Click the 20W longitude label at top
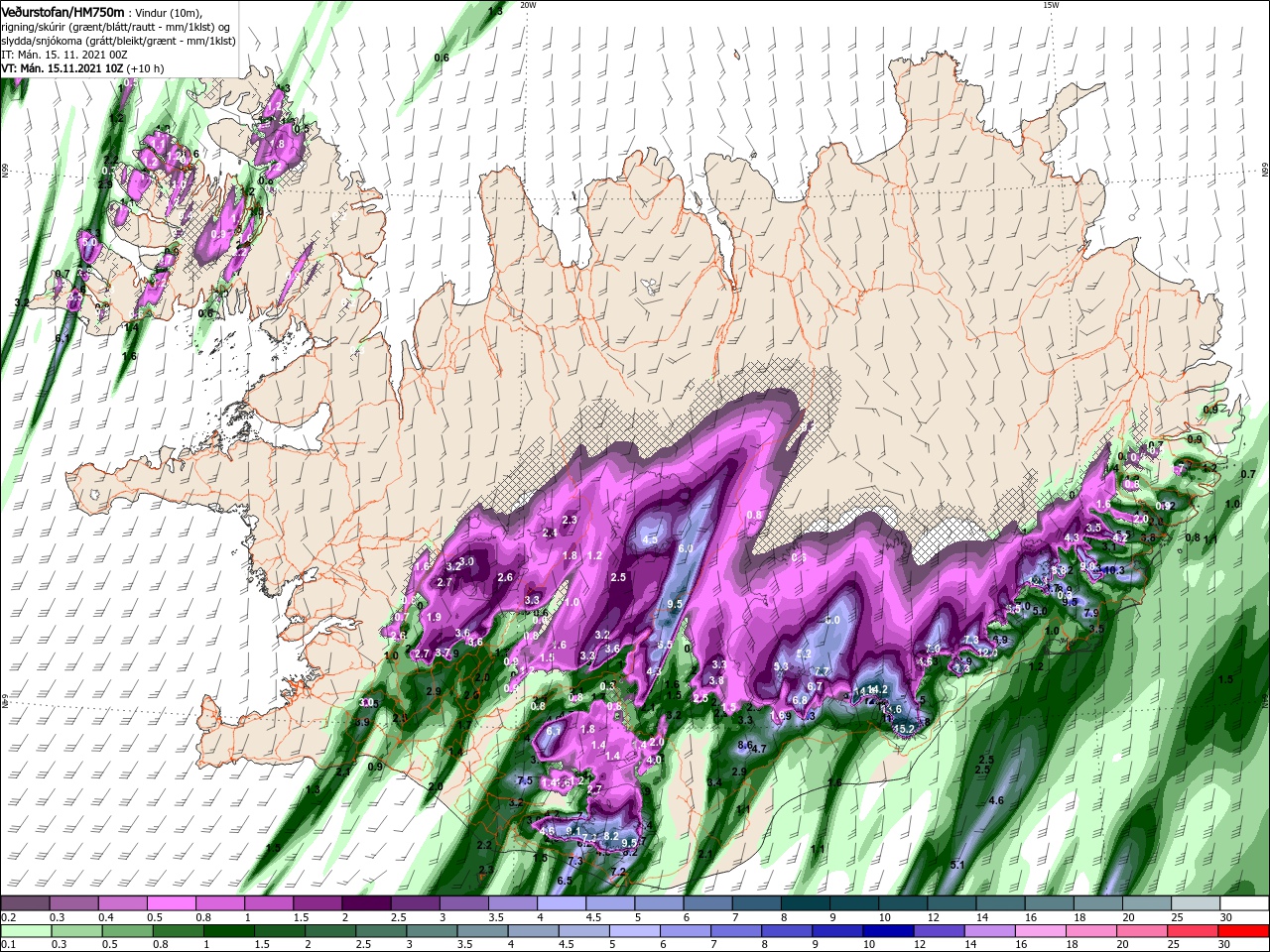 click(528, 5)
